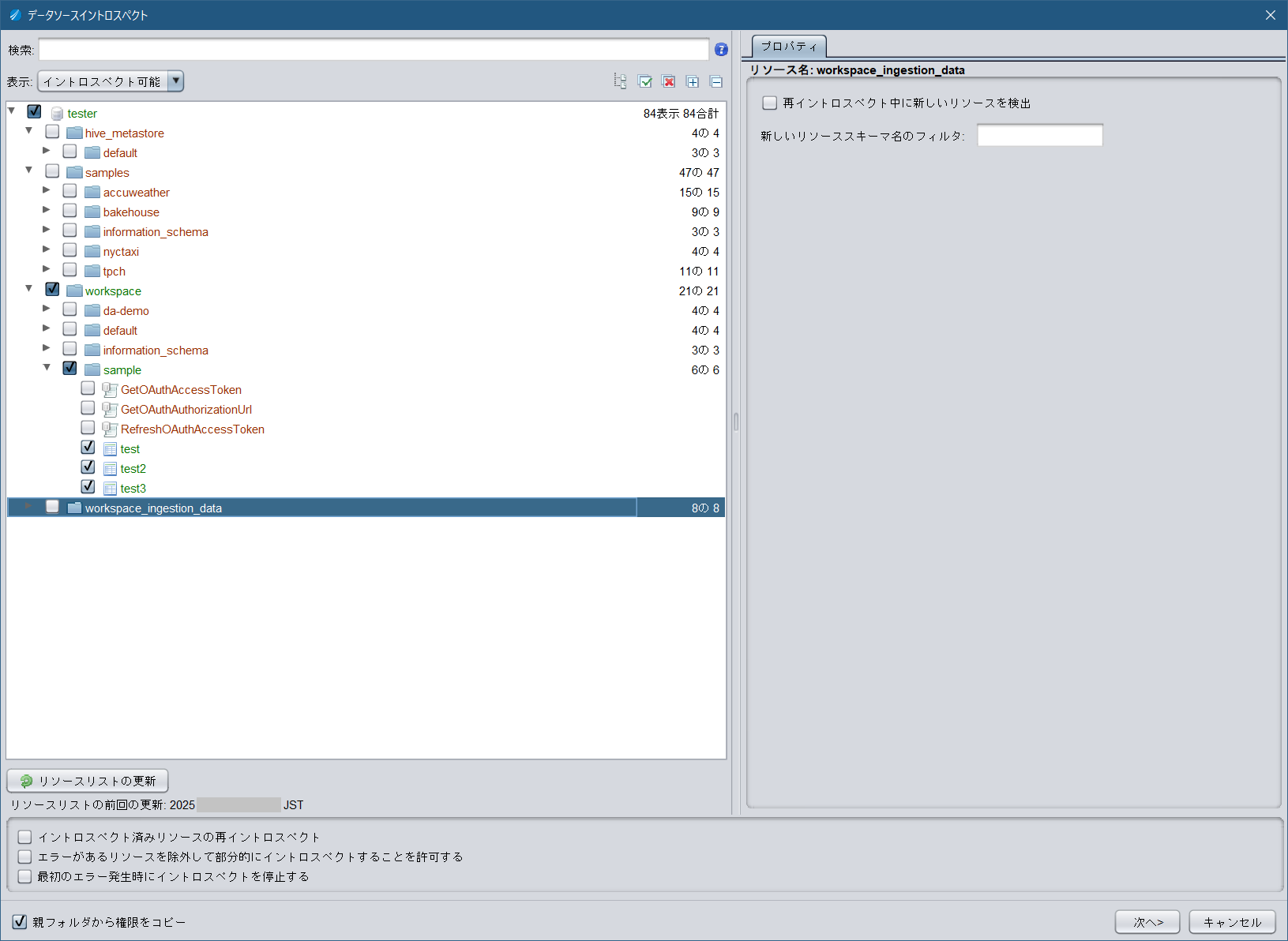Click the test3 table icon
Viewport: 1288px width, 941px height.
pyautogui.click(x=111, y=489)
